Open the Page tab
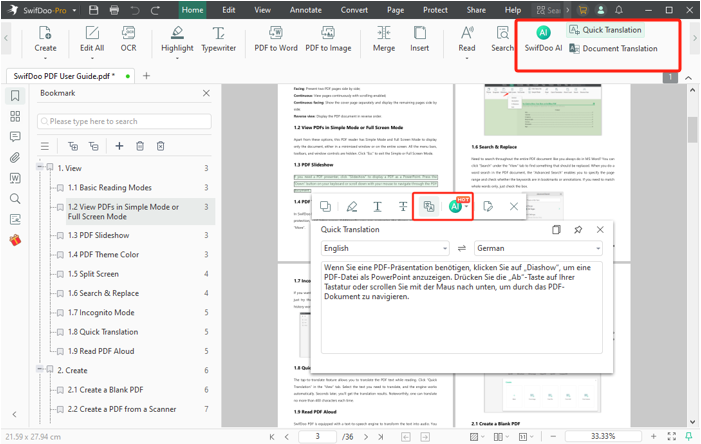This screenshot has width=701, height=444. pos(395,10)
